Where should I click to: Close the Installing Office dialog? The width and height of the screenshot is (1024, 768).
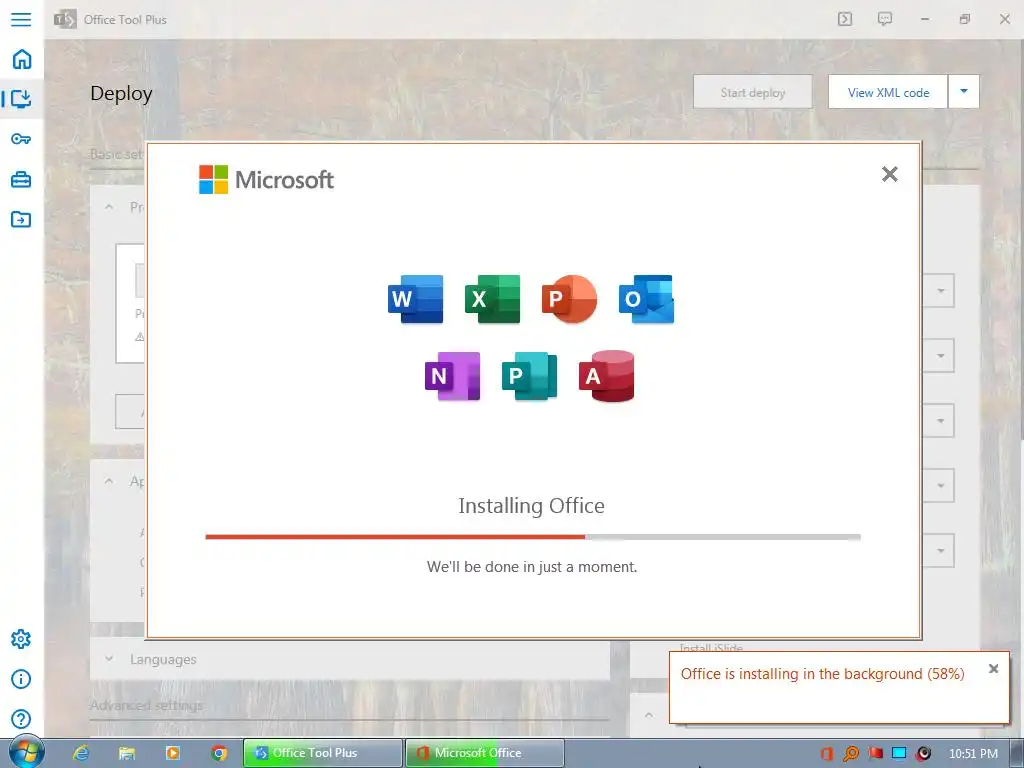[889, 174]
